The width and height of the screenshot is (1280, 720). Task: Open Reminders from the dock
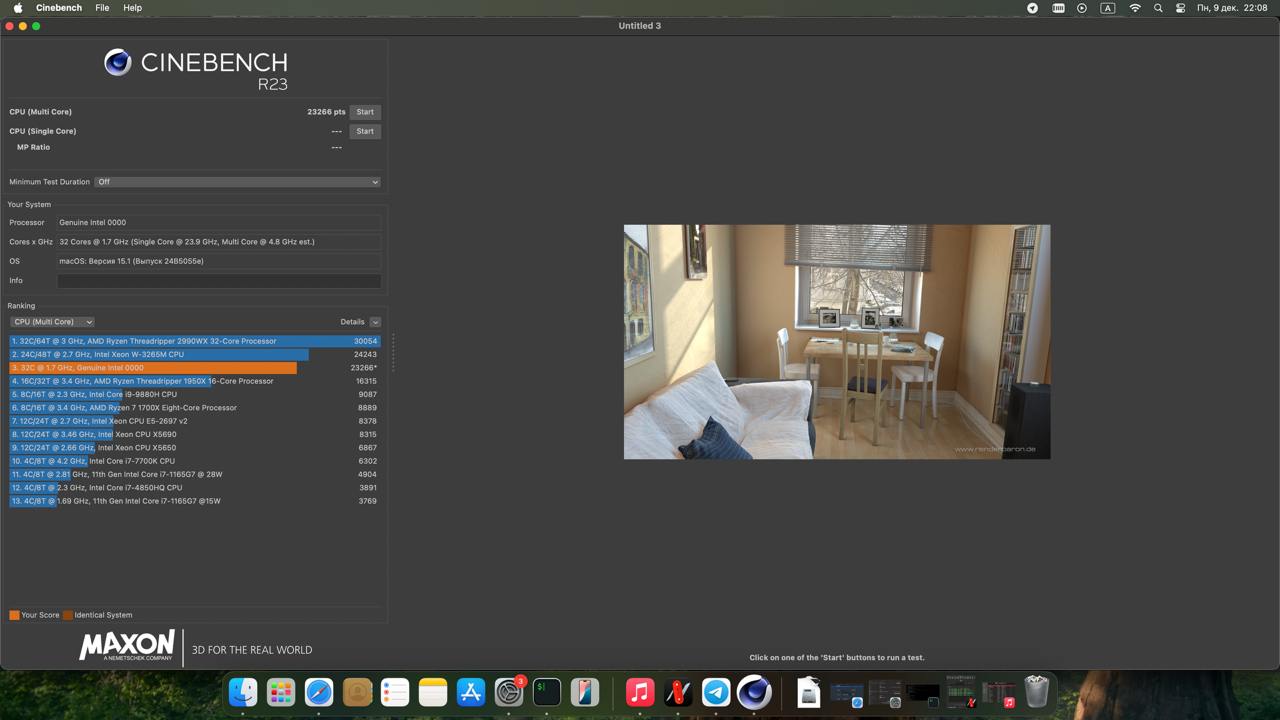395,692
